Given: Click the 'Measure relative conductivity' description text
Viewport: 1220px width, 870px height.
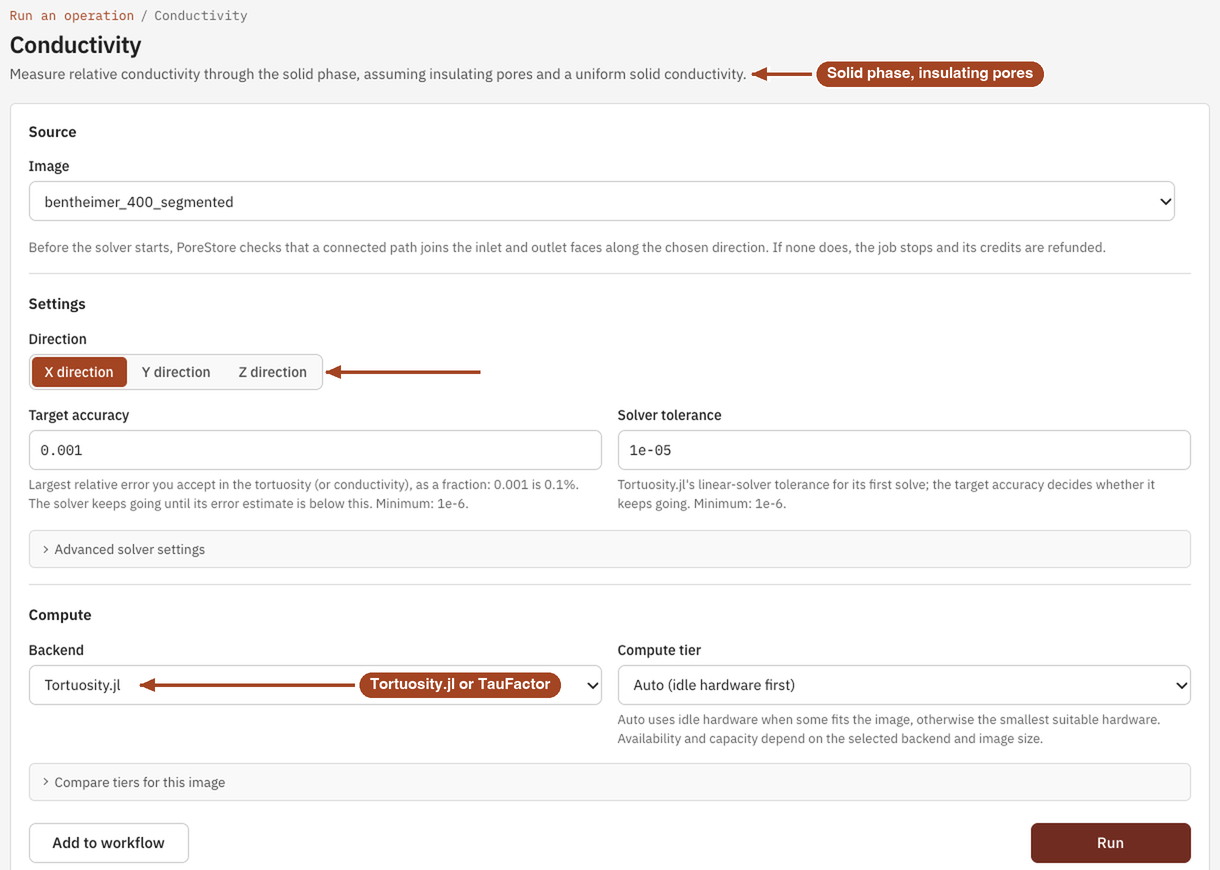Looking at the screenshot, I should [x=378, y=74].
